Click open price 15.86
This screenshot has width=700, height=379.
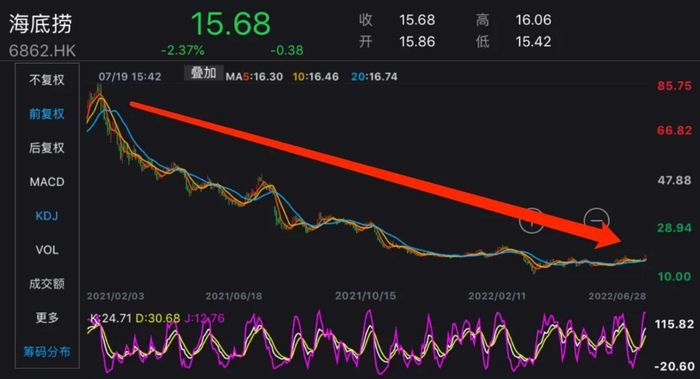click(417, 42)
